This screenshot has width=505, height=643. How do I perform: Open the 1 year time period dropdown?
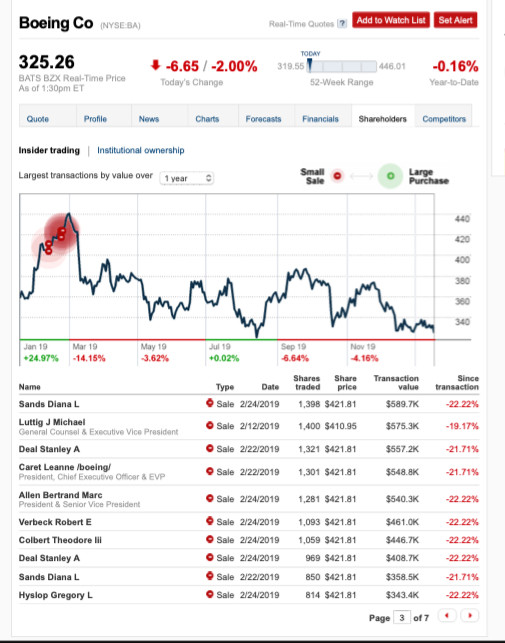(187, 178)
